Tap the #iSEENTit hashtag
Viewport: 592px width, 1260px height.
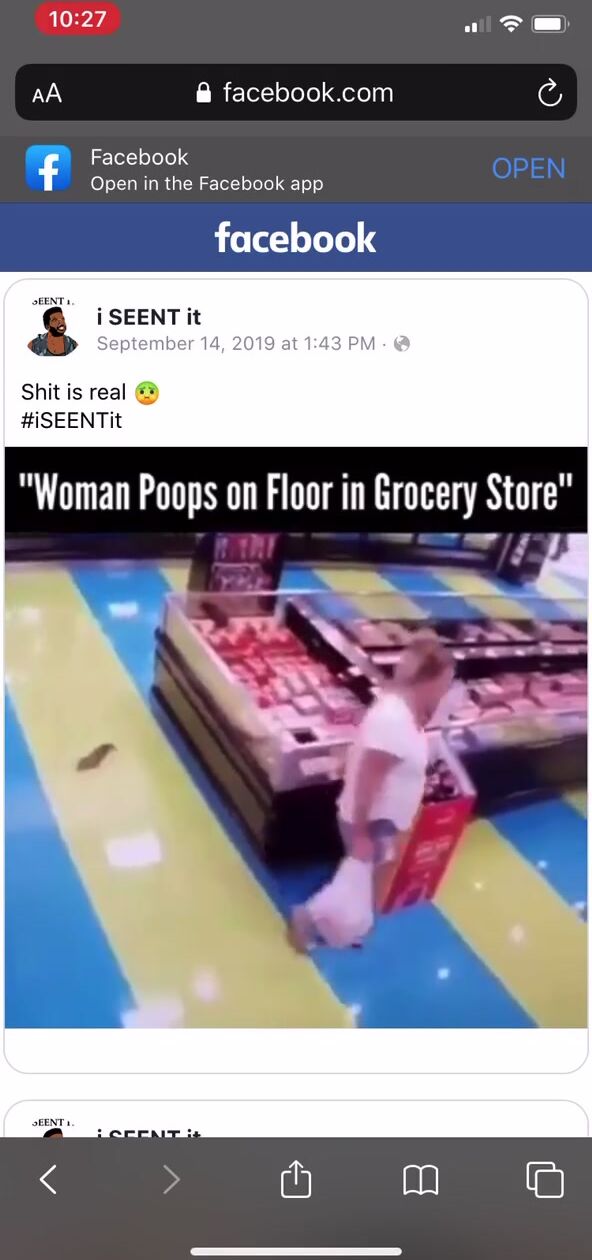[x=71, y=421]
